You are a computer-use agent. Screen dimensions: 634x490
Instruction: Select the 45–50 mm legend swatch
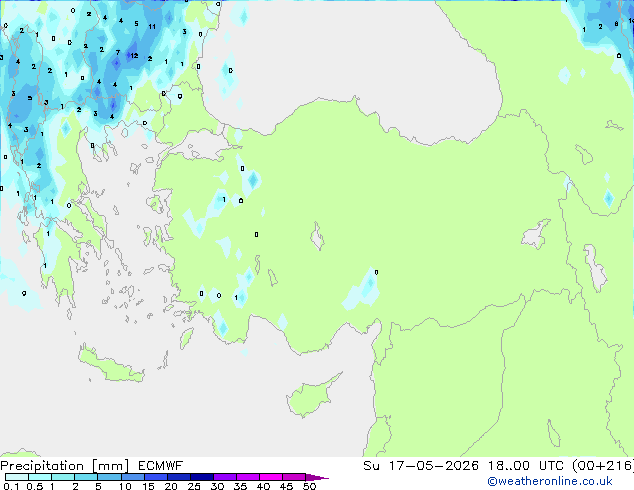[294, 477]
